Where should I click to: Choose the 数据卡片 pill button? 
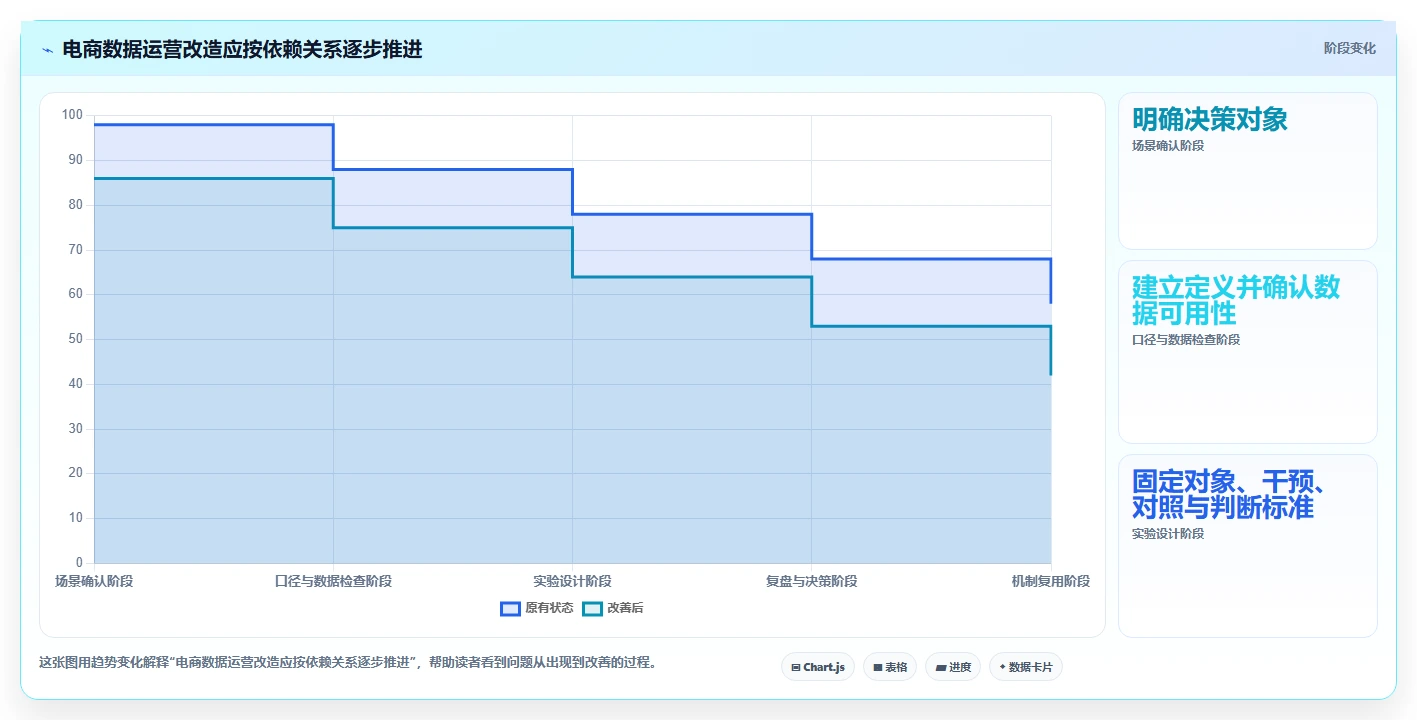click(x=1025, y=667)
